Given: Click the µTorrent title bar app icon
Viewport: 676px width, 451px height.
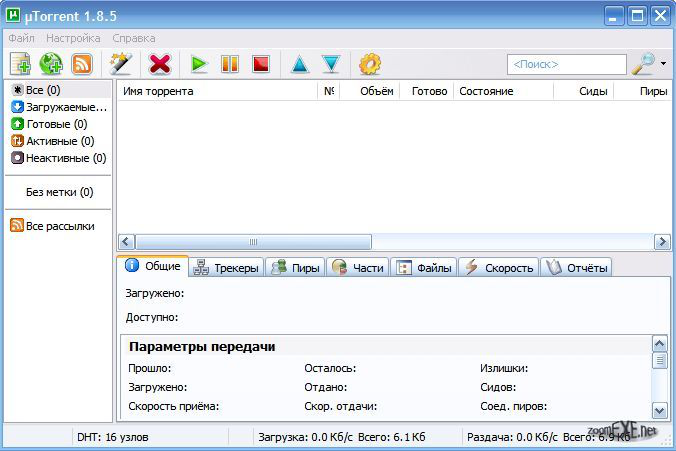Looking at the screenshot, I should pyautogui.click(x=13, y=16).
